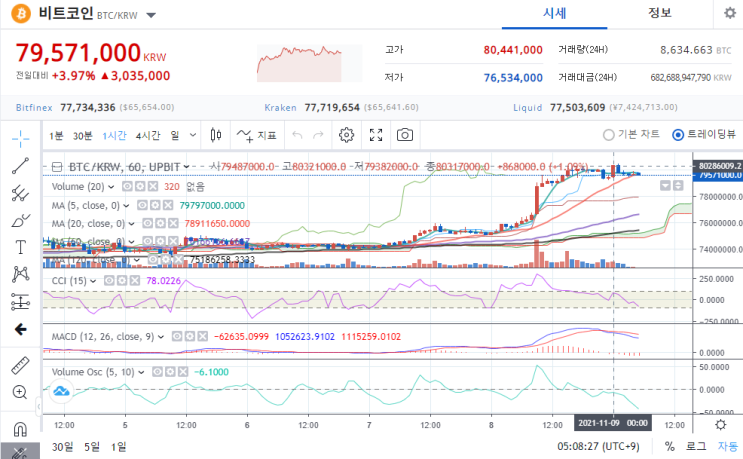Expand the MACD indicator options chevron

click(x=161, y=337)
